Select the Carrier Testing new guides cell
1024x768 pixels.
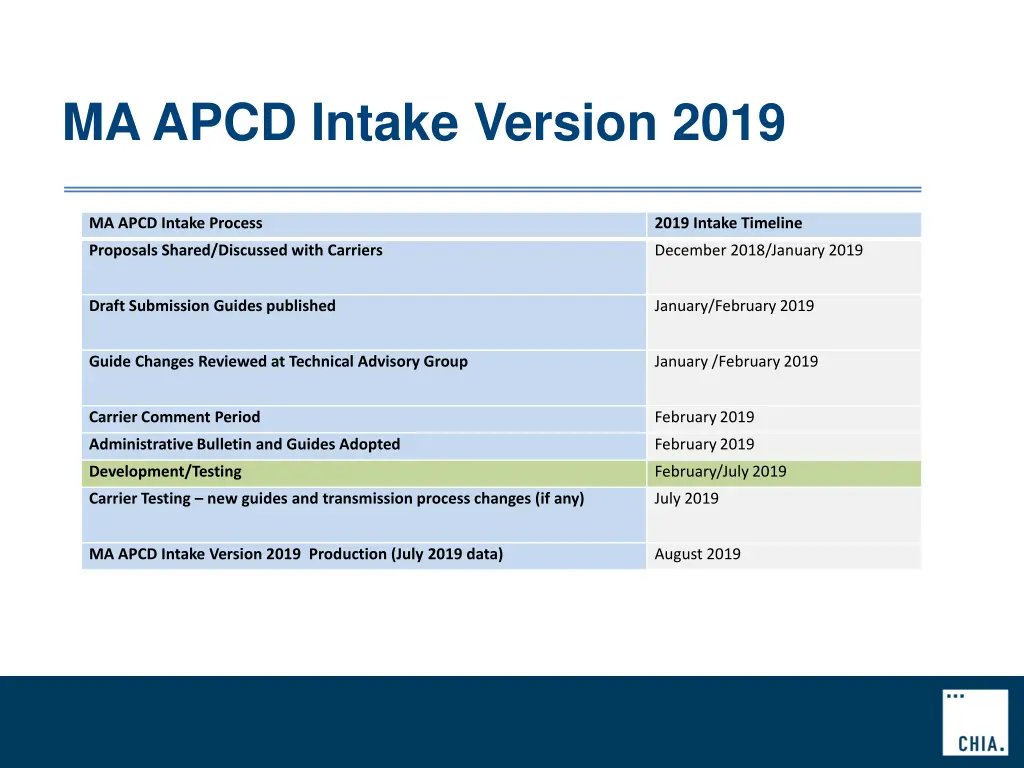click(x=336, y=499)
